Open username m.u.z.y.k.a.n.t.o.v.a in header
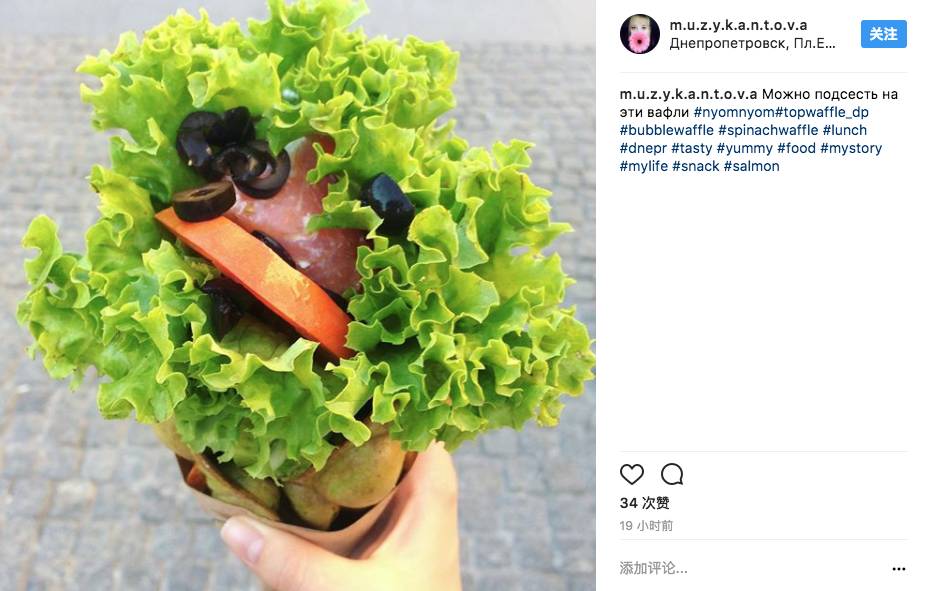The image size is (925, 591). coord(738,25)
